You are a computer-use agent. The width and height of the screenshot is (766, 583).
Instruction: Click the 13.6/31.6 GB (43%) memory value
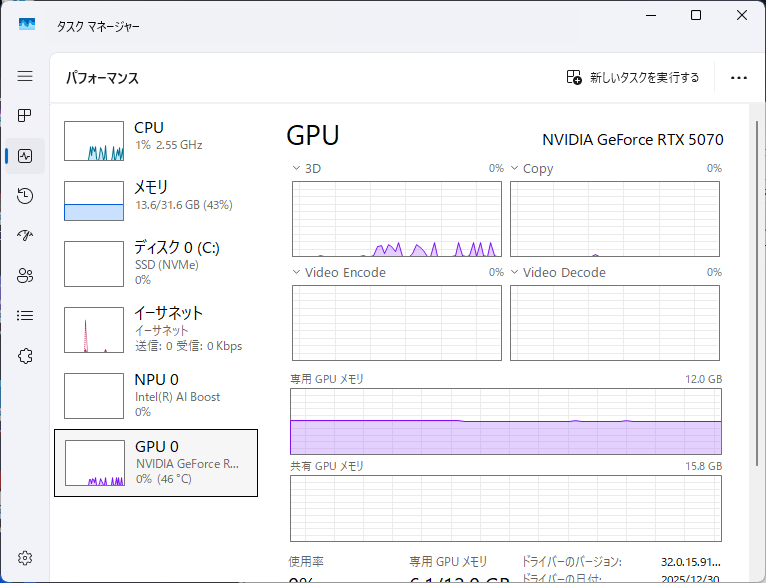[184, 205]
